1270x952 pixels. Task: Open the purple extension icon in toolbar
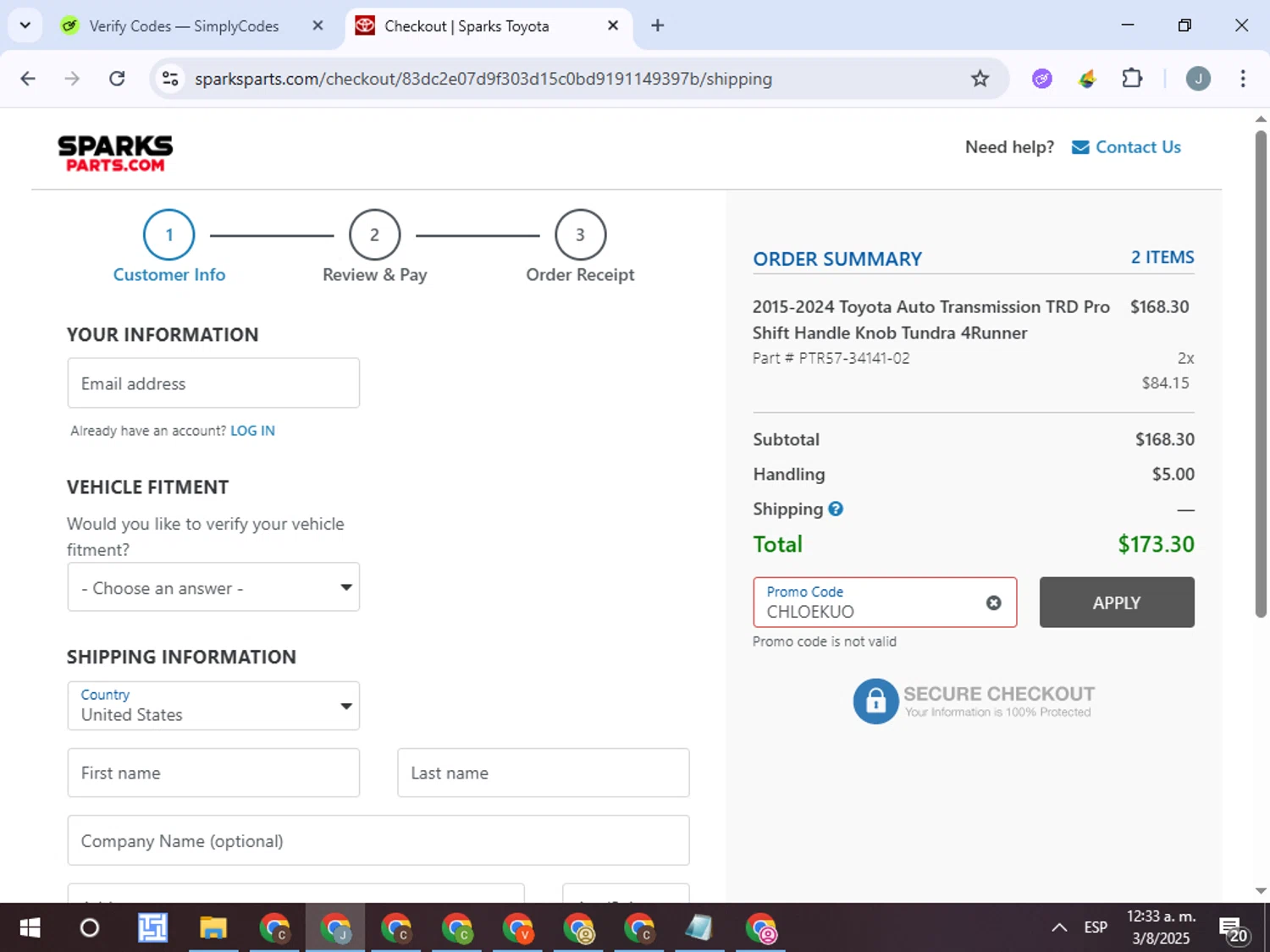[1042, 79]
